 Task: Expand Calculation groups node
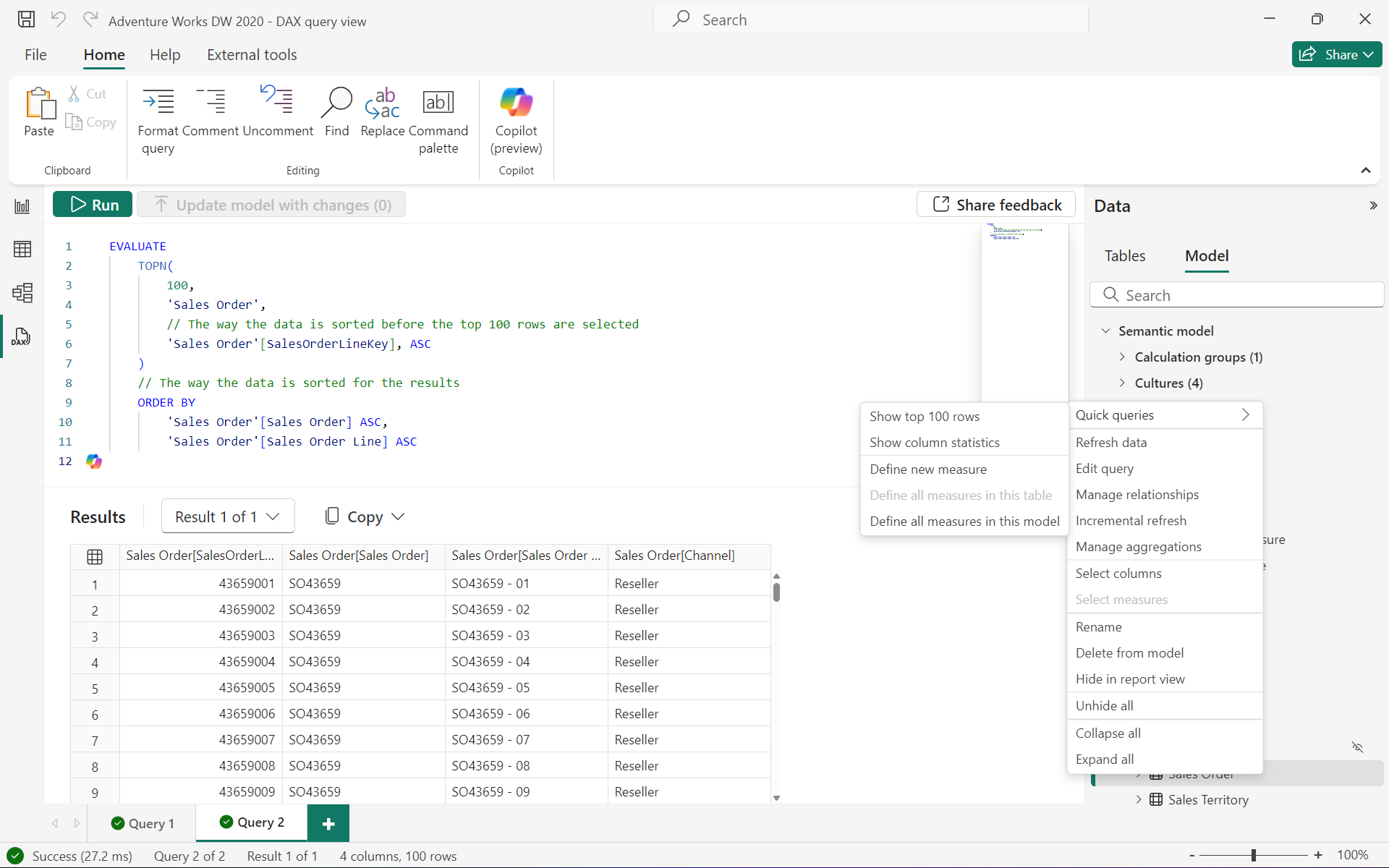pyautogui.click(x=1122, y=357)
